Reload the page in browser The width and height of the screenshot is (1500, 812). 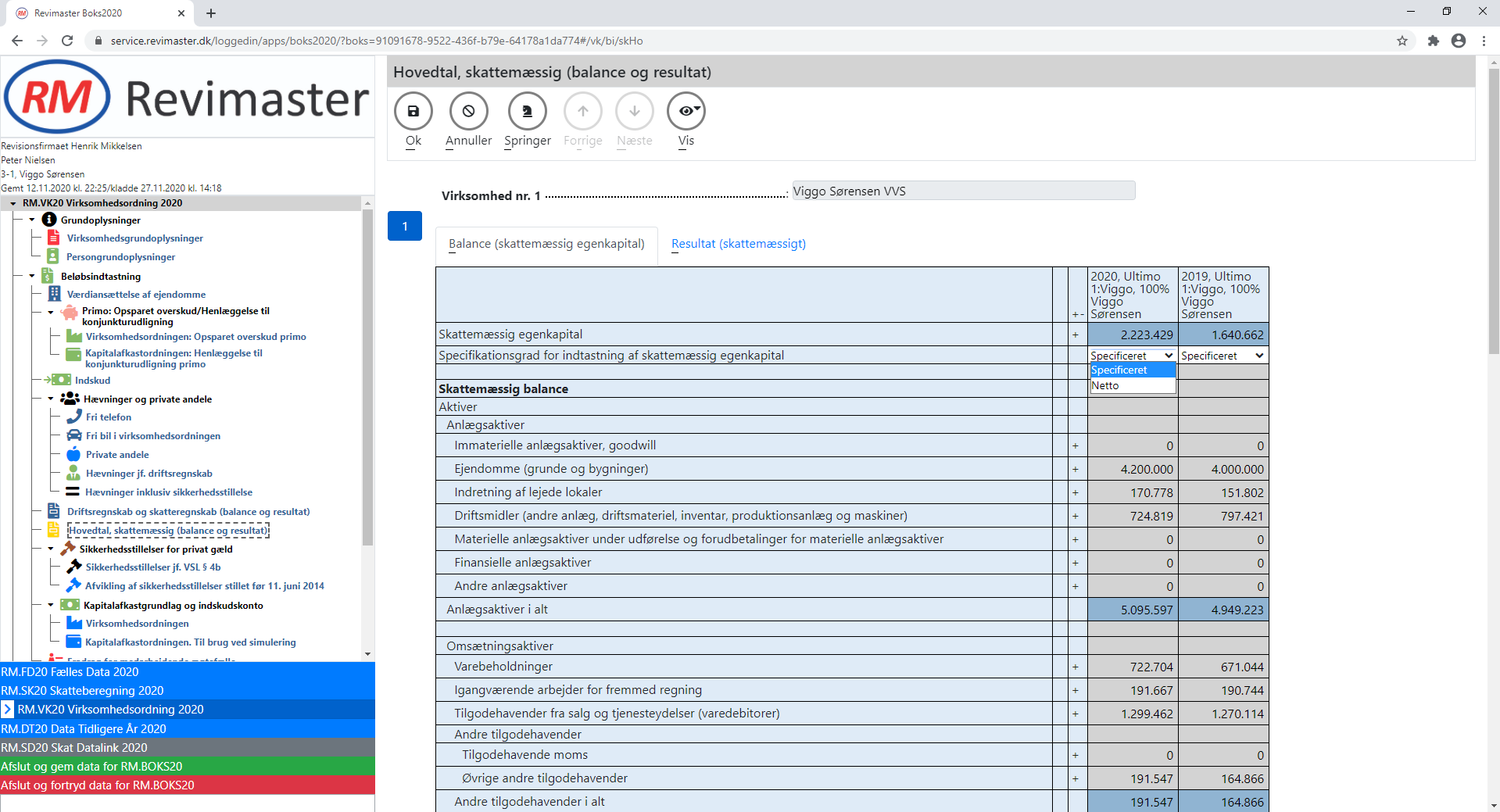click(67, 41)
